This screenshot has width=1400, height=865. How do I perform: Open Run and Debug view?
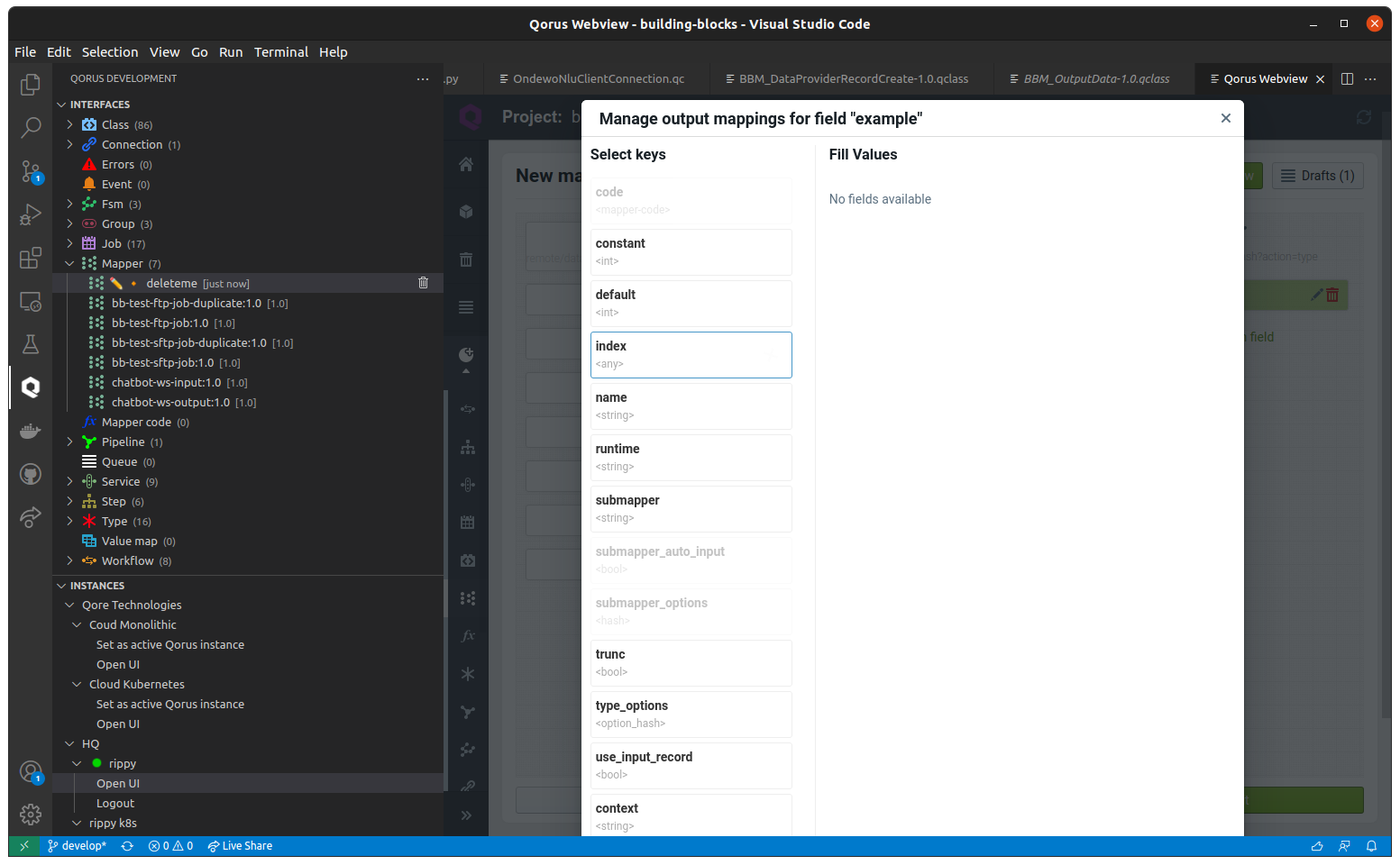click(31, 214)
